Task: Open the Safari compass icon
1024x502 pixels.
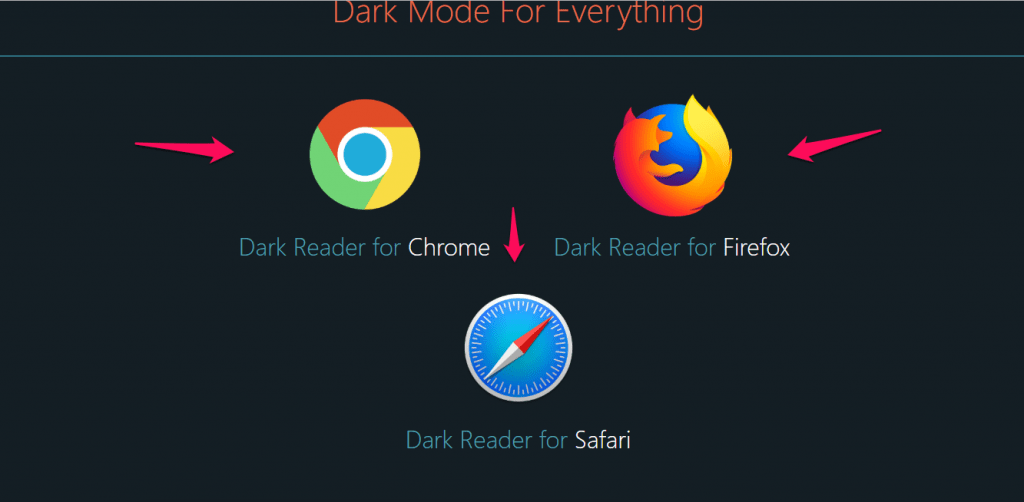Action: 519,347
